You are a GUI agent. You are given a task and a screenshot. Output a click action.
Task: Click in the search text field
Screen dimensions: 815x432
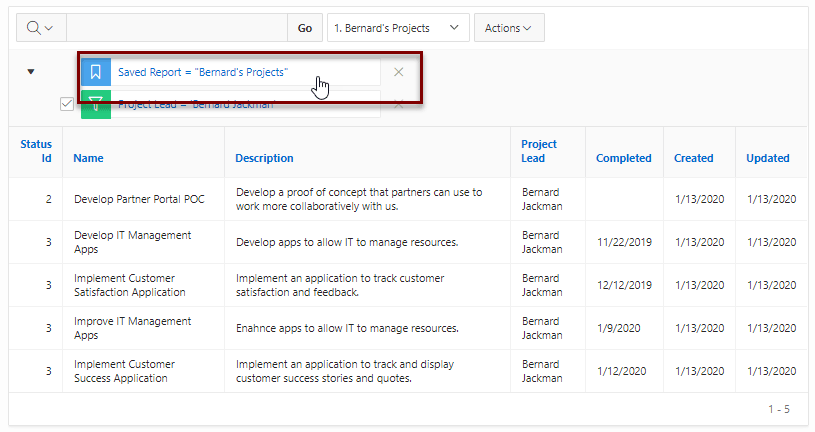coord(177,28)
